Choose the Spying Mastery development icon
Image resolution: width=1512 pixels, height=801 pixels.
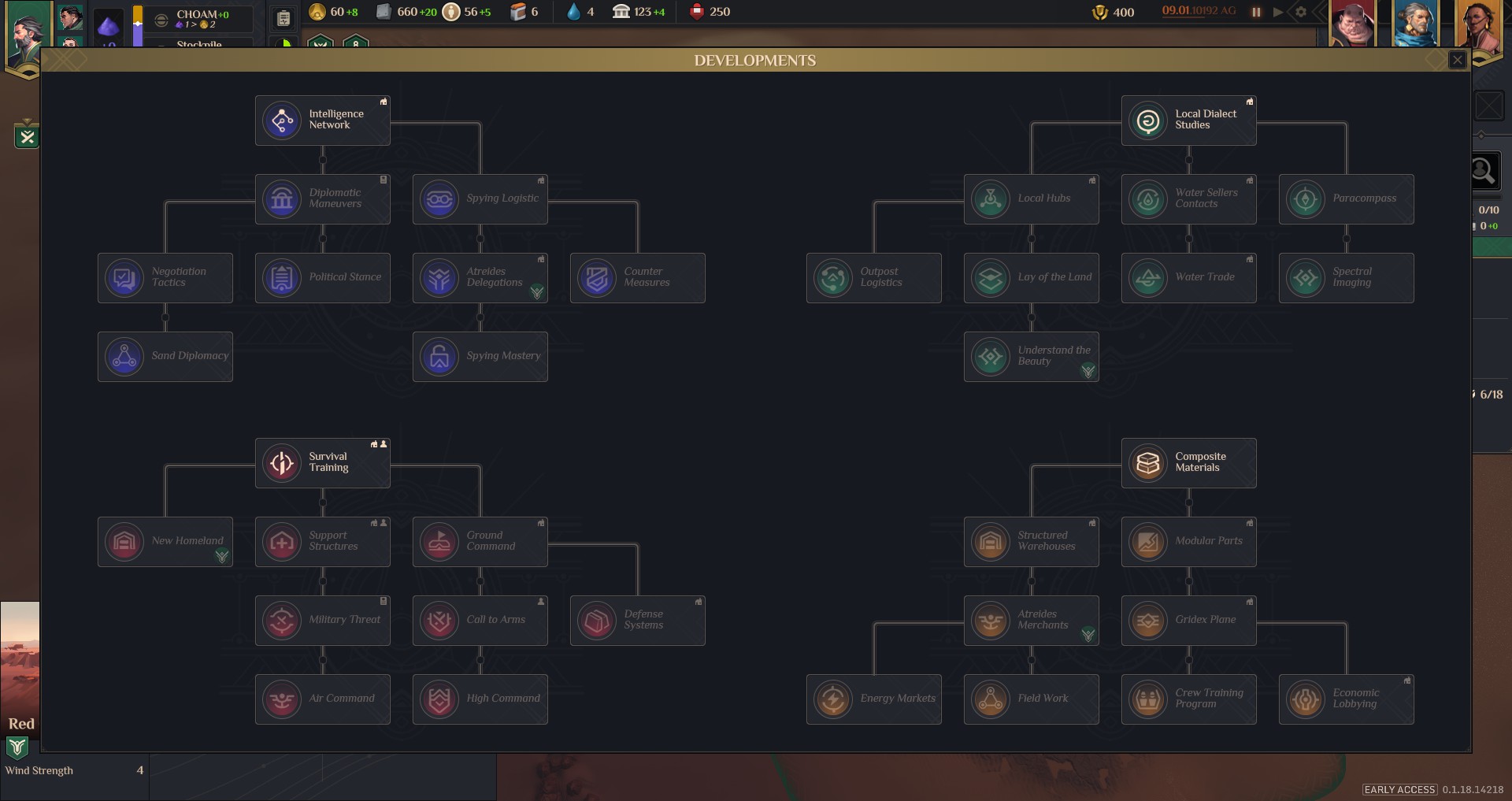tap(439, 357)
